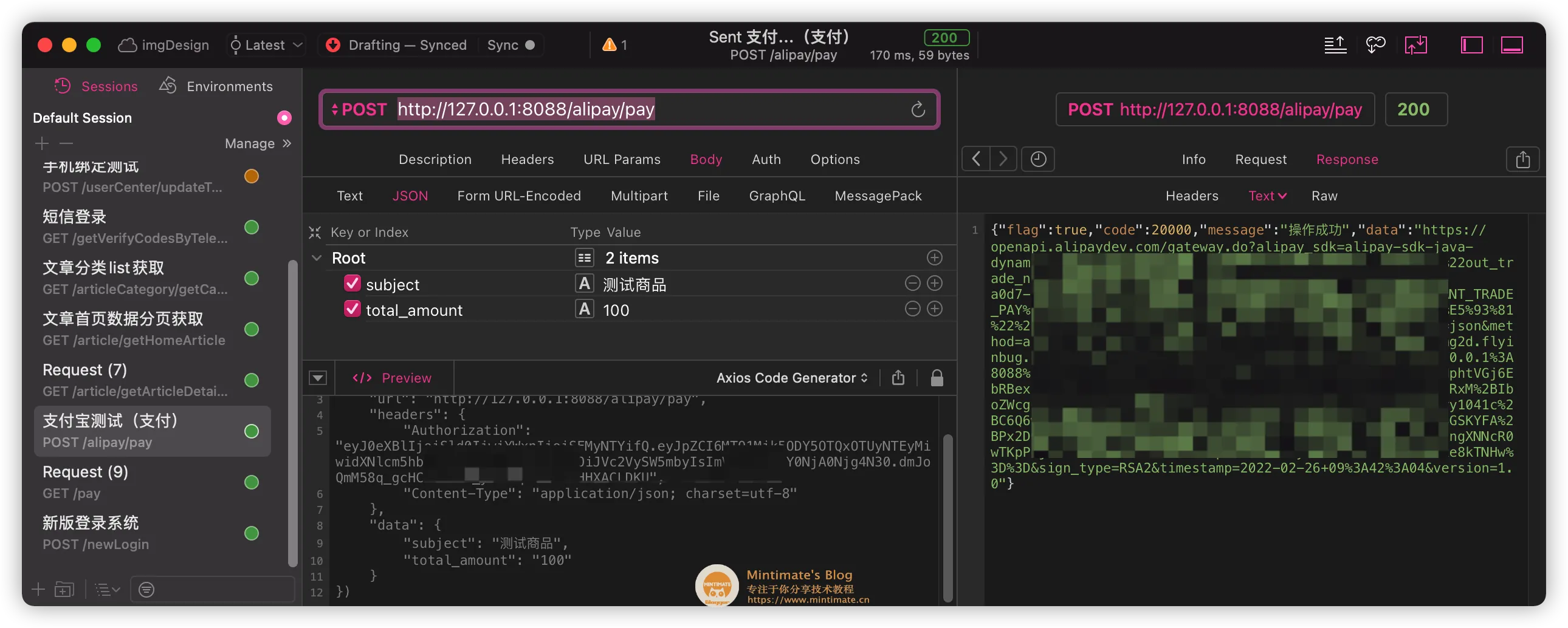The height and width of the screenshot is (628, 1568).
Task: Select Form URL-Encoded body type
Action: point(518,196)
